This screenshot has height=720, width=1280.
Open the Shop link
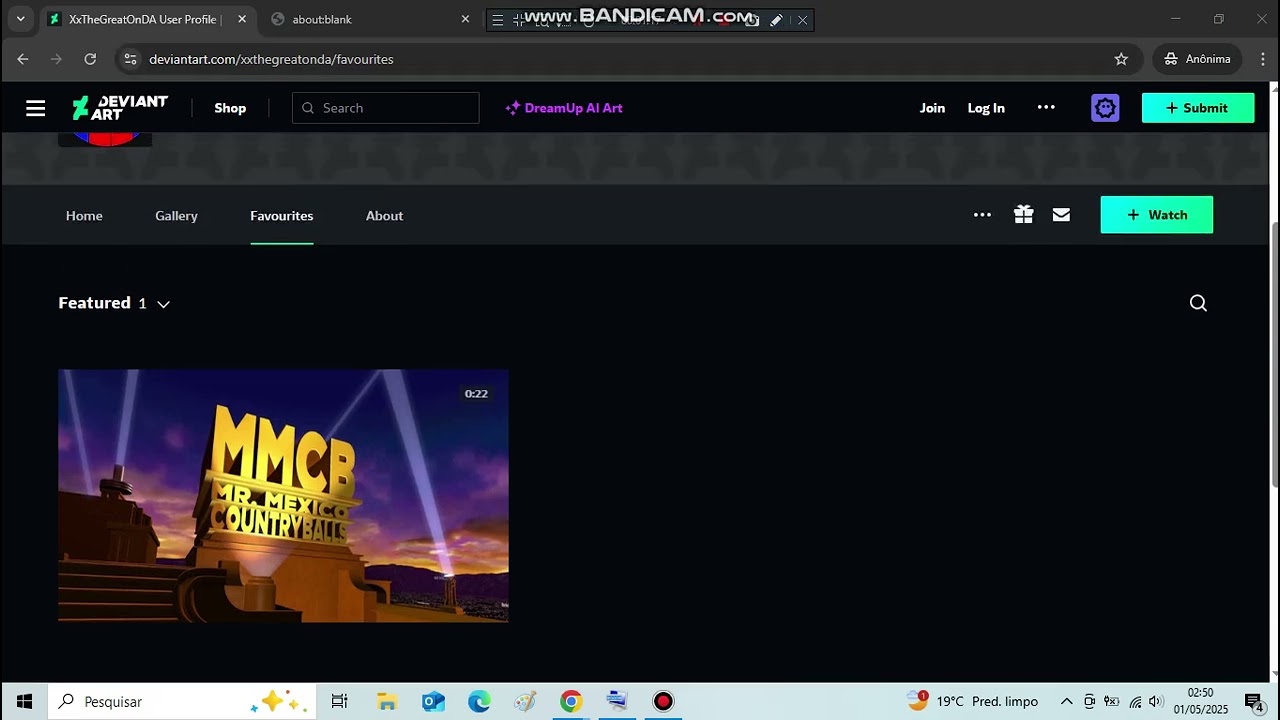point(230,108)
